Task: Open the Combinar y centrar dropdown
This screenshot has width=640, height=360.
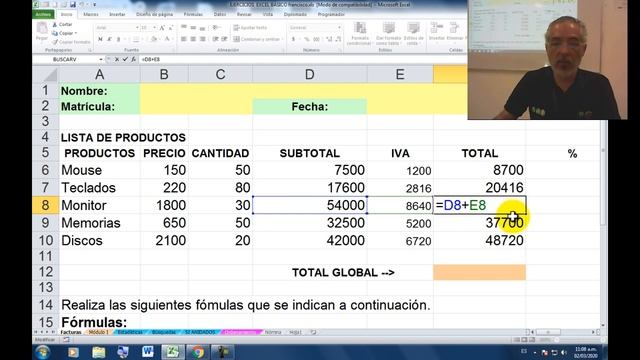Action: pos(282,39)
